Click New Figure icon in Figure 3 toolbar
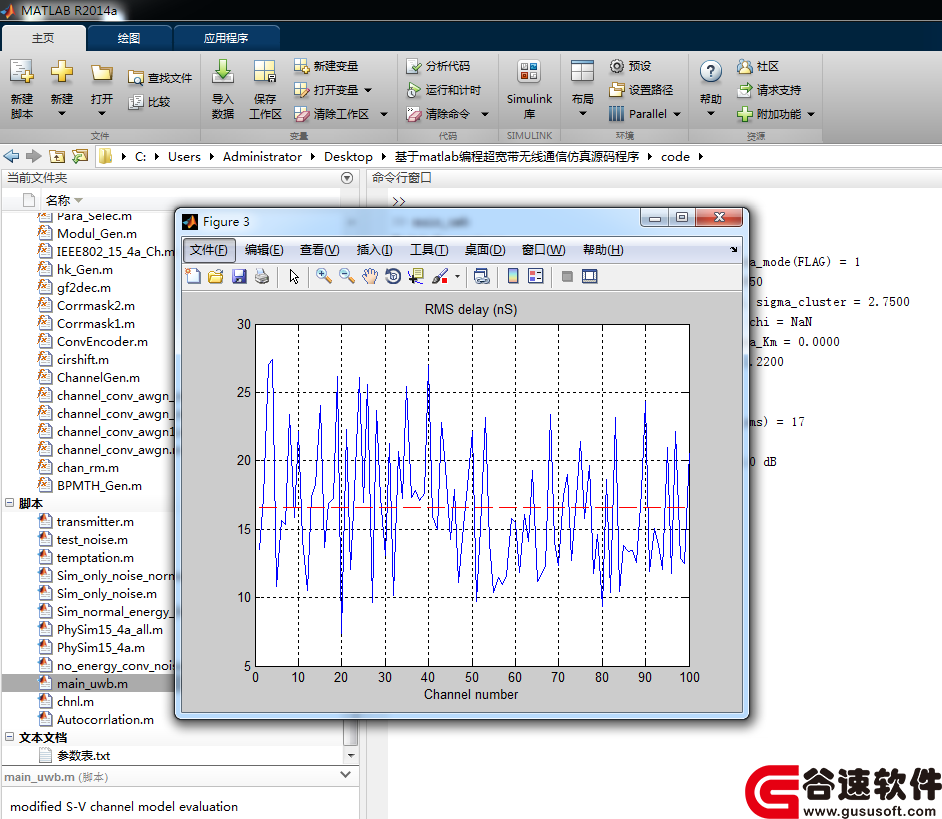The image size is (942, 819). click(193, 276)
